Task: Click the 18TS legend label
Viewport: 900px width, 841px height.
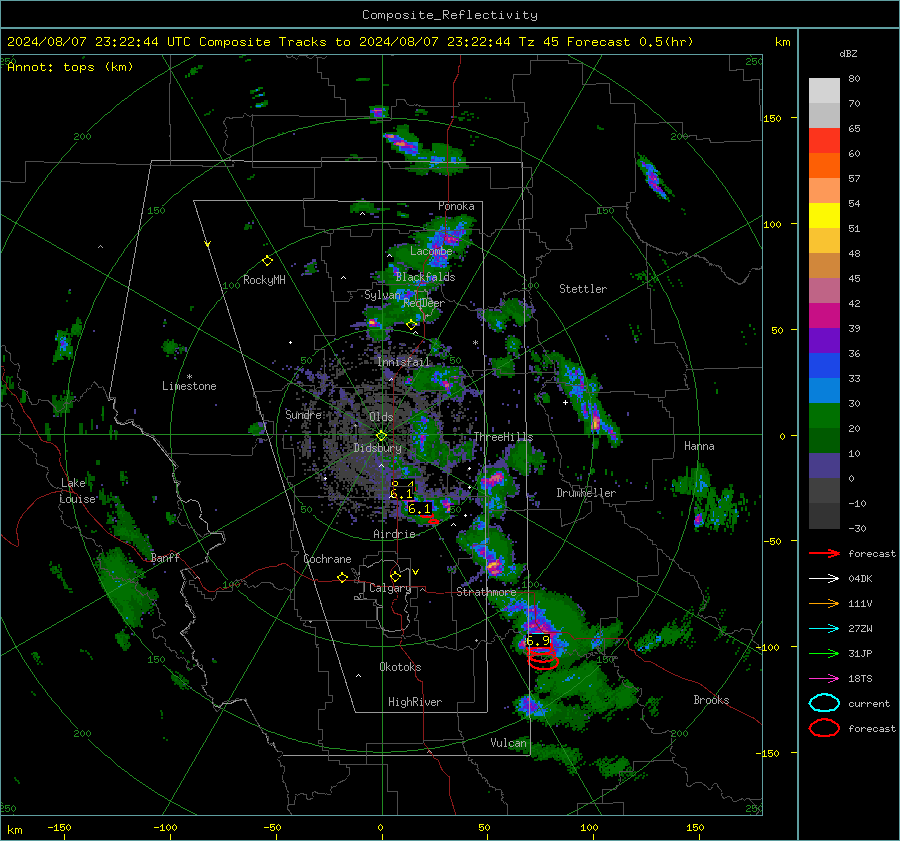Action: pos(860,679)
